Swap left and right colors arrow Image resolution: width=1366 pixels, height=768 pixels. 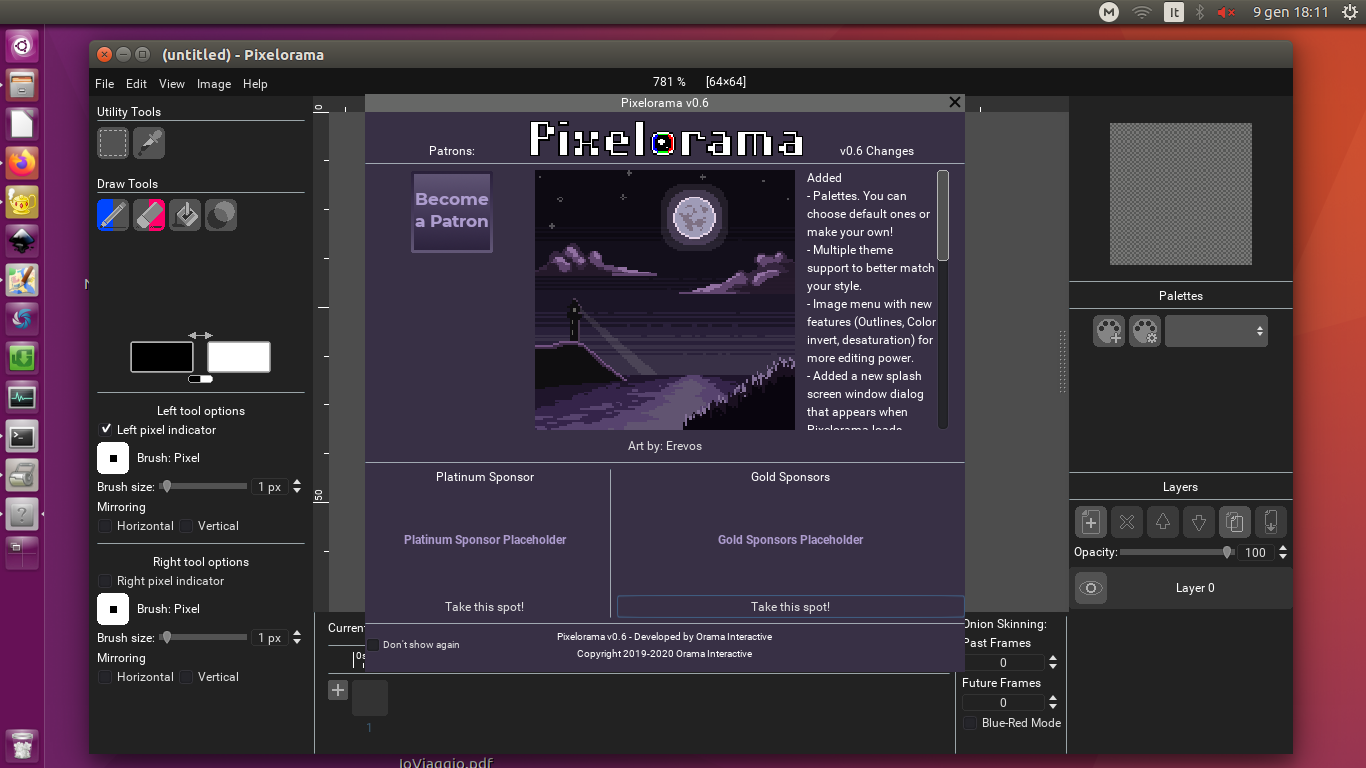tap(200, 335)
